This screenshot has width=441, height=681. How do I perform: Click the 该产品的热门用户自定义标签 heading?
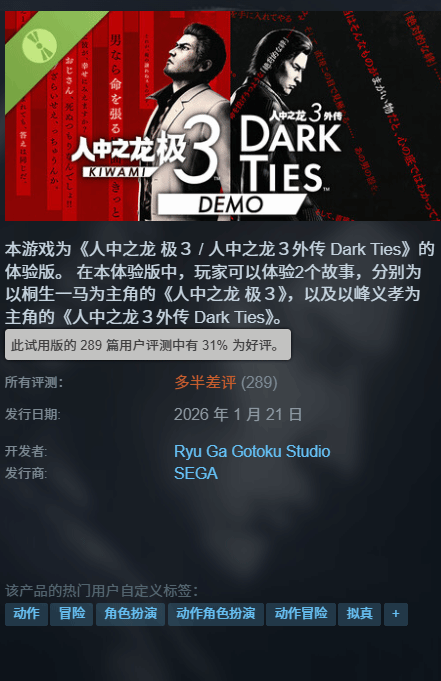[x=101, y=591]
